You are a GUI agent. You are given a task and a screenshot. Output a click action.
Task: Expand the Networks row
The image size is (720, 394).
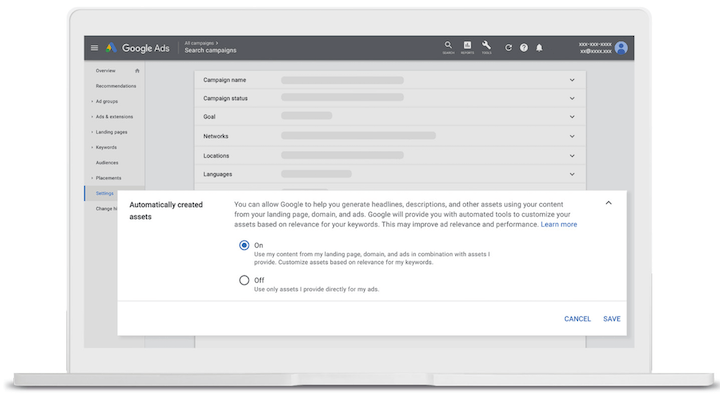[x=572, y=136]
